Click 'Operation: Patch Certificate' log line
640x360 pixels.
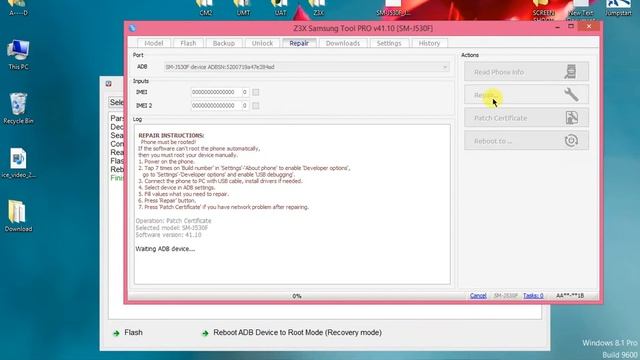[173, 221]
